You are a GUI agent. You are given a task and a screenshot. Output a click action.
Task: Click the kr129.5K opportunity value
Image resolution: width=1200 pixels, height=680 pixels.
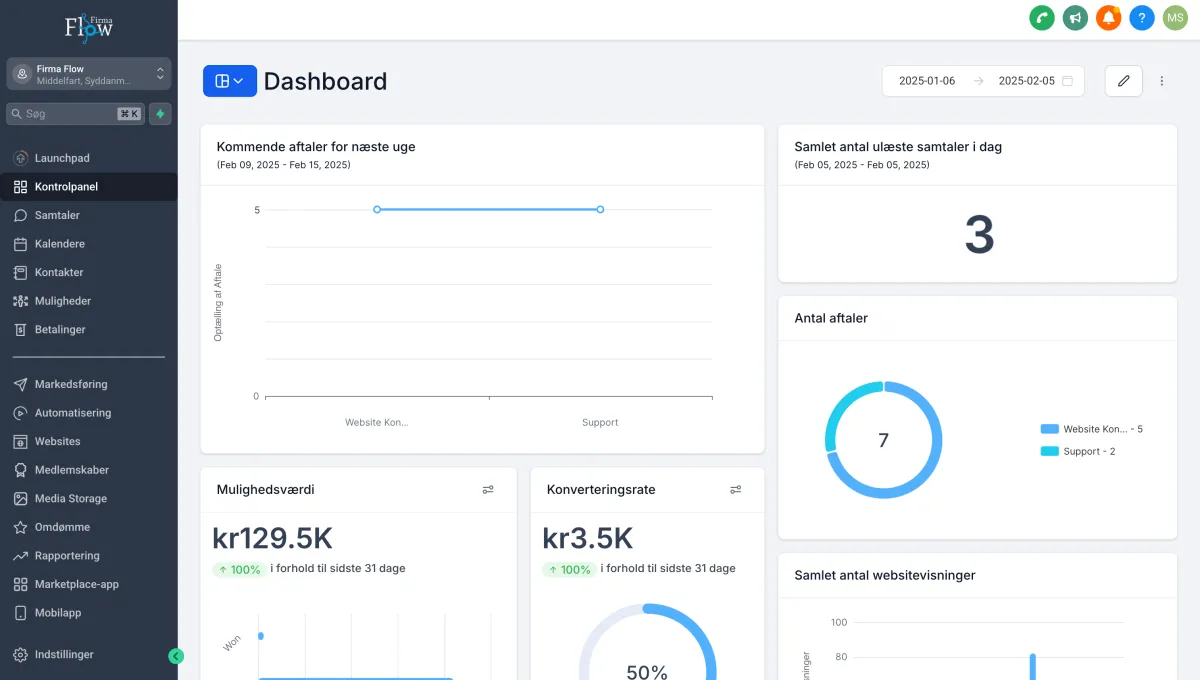pos(272,538)
